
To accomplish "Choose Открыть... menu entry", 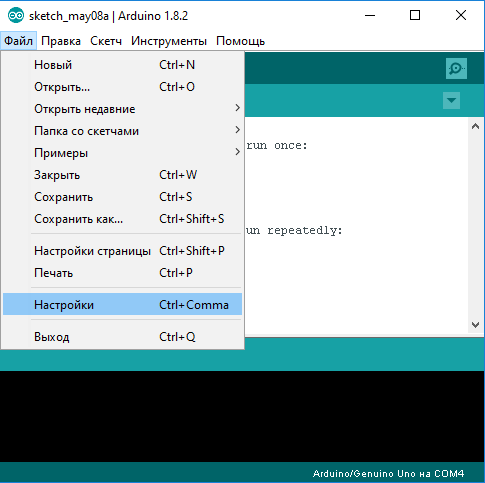I will coord(122,87).
